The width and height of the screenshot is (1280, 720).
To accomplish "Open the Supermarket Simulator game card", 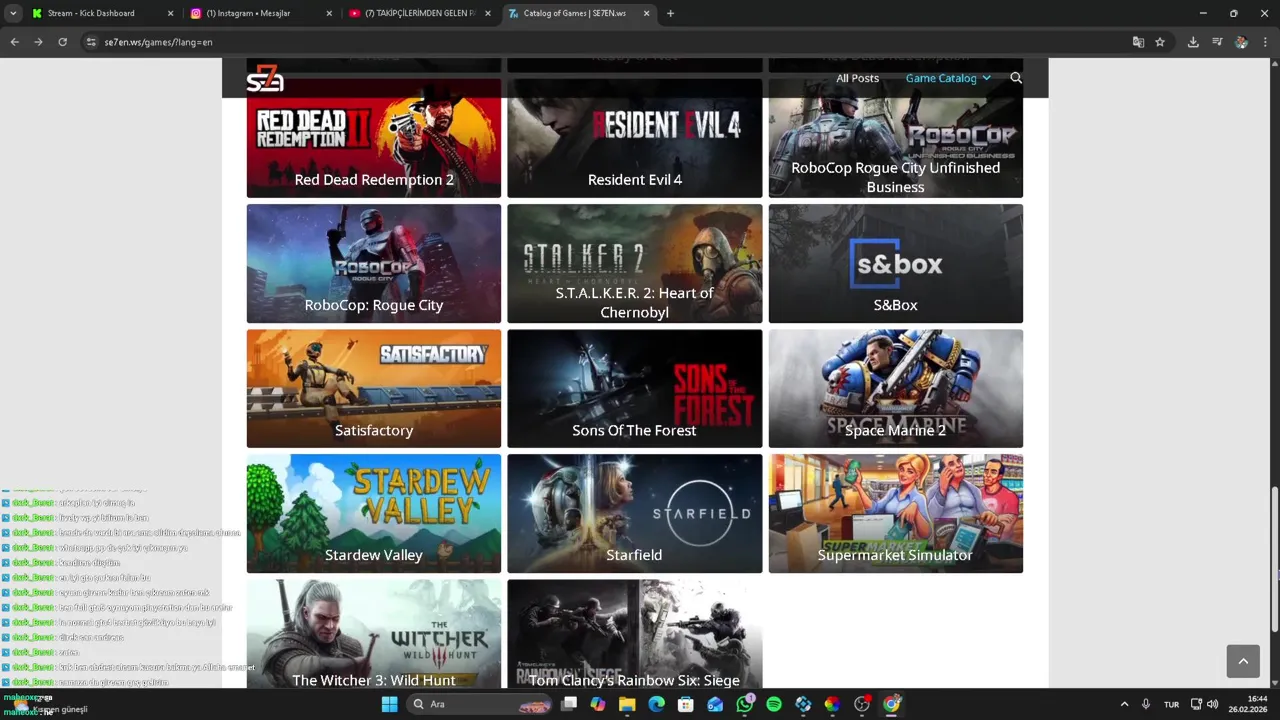I will tap(896, 514).
